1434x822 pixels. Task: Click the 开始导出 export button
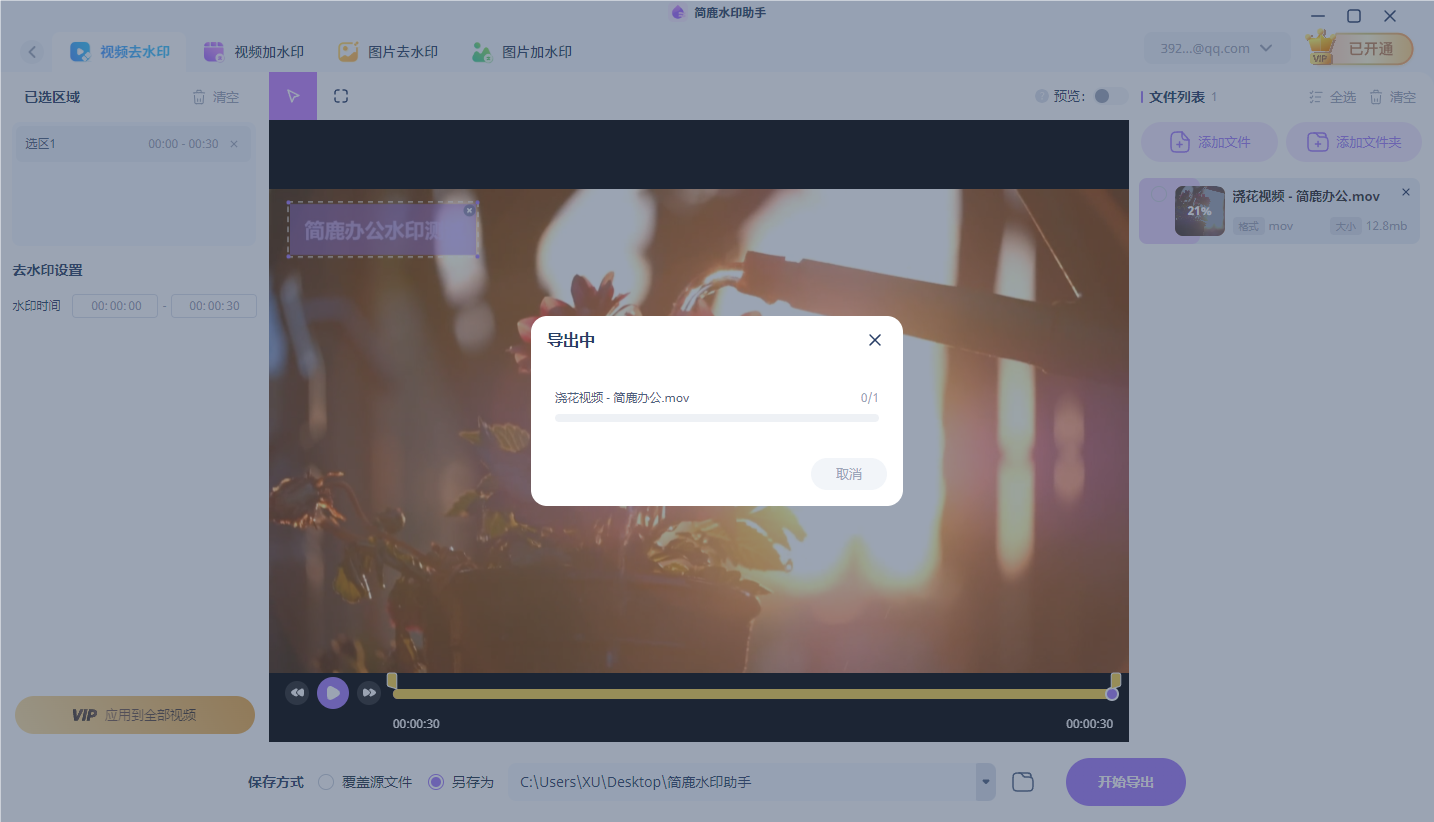[1125, 781]
